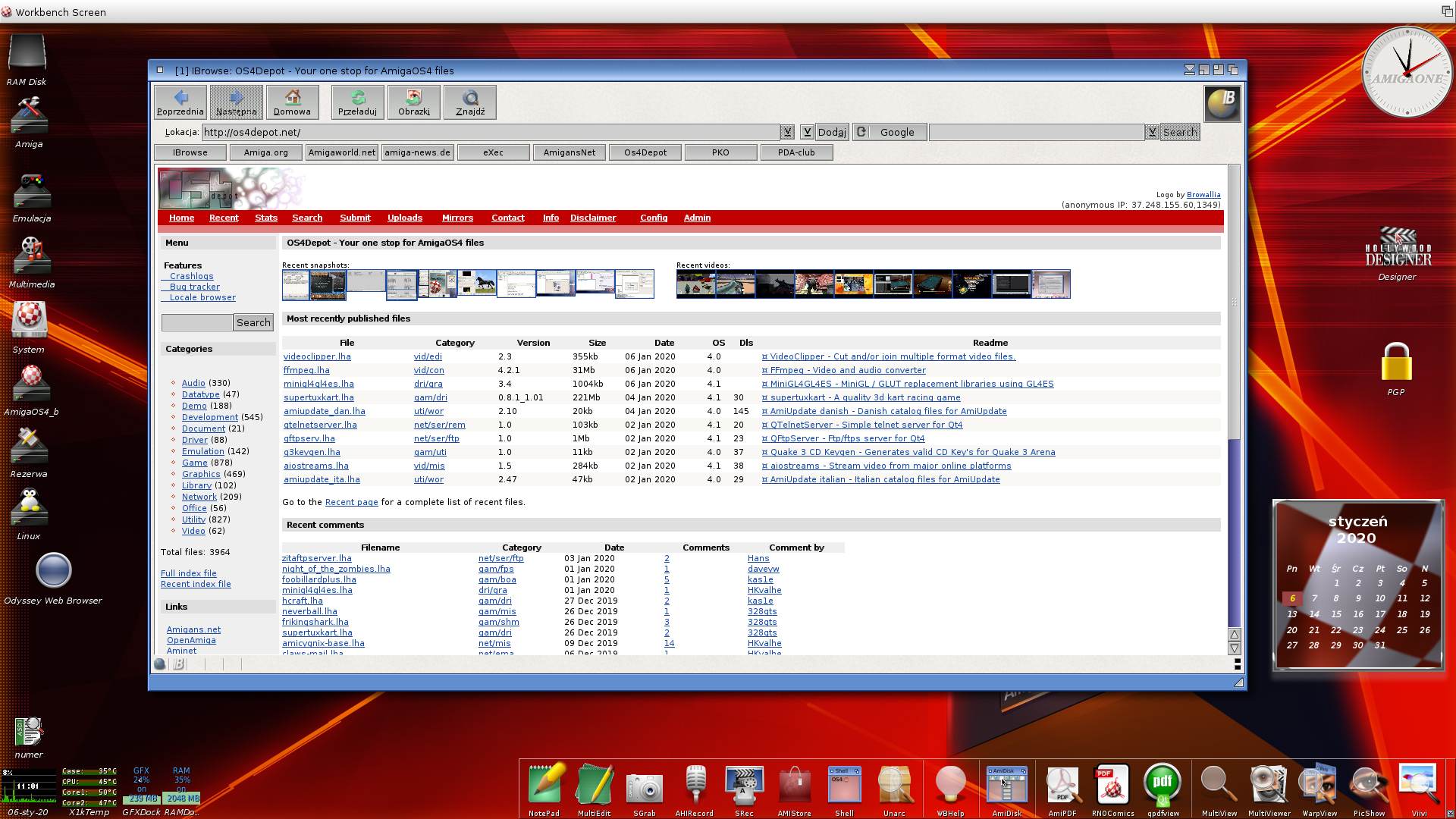Click the page vertical scrollbar
This screenshot has height=819, width=1456.
(x=1235, y=394)
